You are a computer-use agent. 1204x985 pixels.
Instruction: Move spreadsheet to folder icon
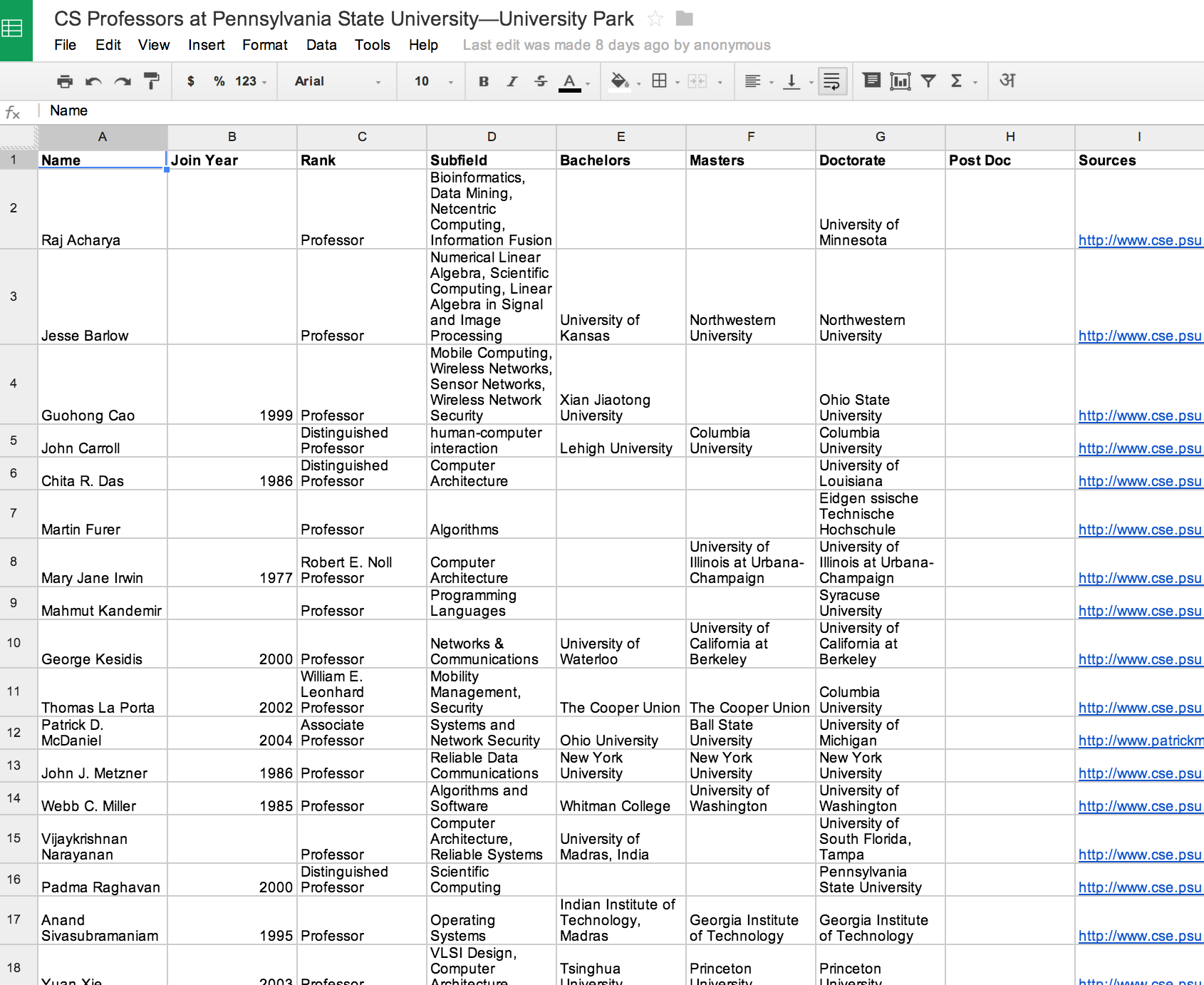pos(684,18)
